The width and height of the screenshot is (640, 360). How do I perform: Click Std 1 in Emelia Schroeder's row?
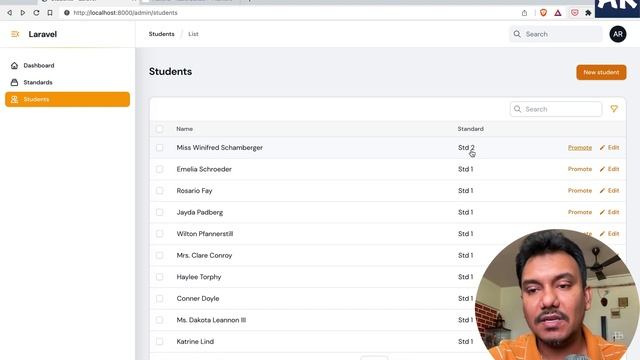[x=465, y=169]
